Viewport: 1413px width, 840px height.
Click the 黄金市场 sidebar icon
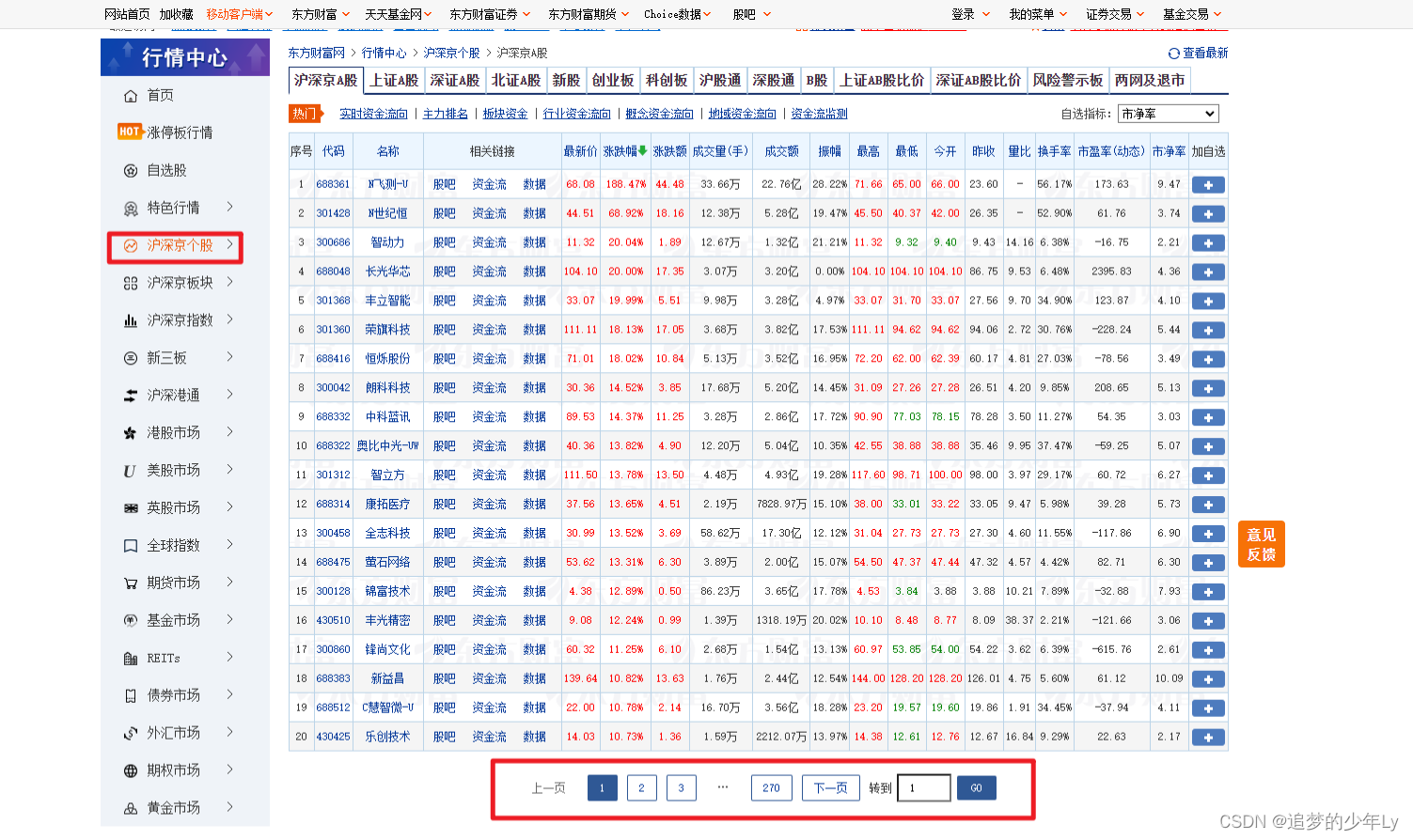tap(131, 808)
